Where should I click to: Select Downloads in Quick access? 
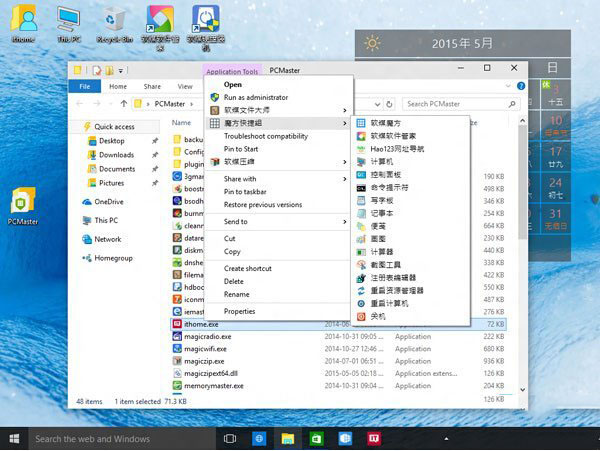[x=116, y=155]
